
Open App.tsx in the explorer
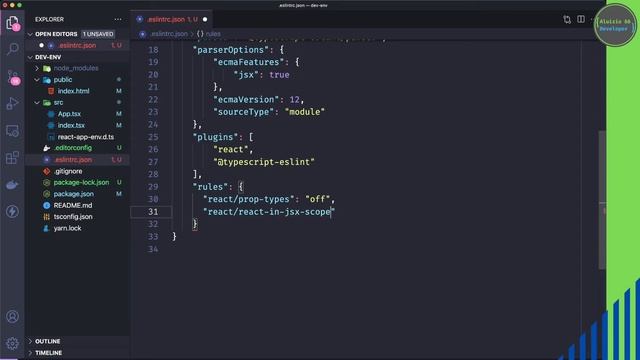point(69,114)
